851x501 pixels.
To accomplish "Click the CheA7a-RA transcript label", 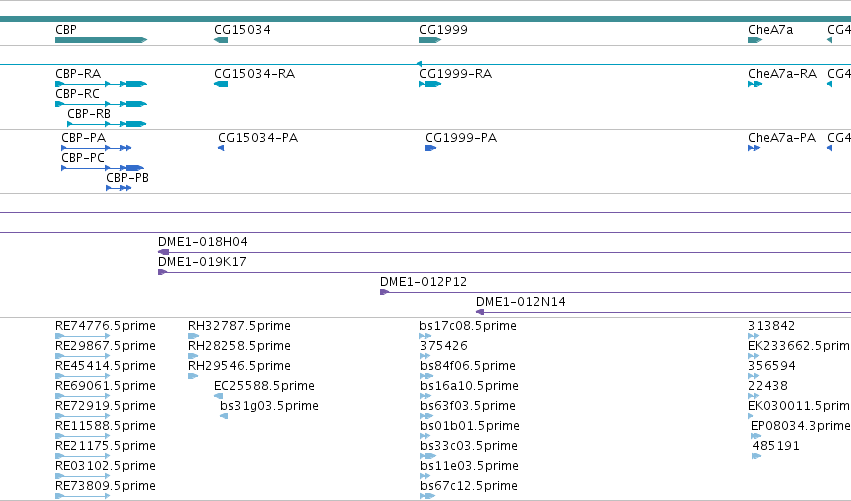I will (x=782, y=74).
